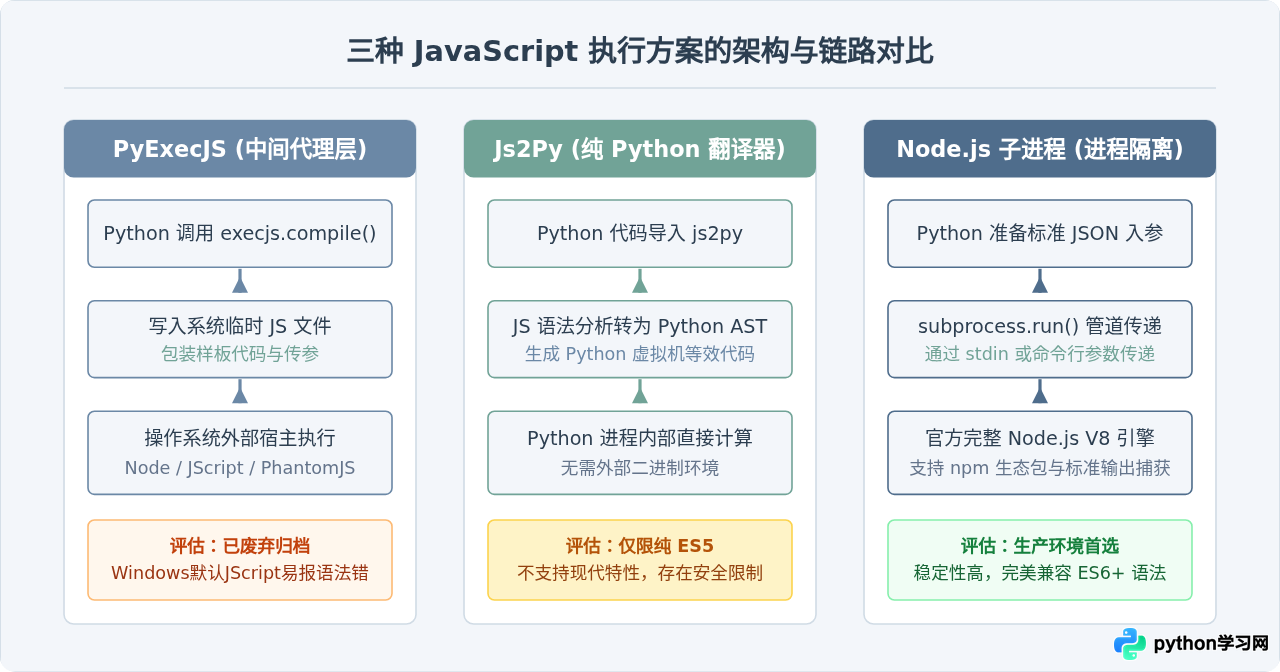Click 支持 npm 生态包与标准输出捕获 subtitle
The width and height of the screenshot is (1280, 672).
(x=1040, y=468)
